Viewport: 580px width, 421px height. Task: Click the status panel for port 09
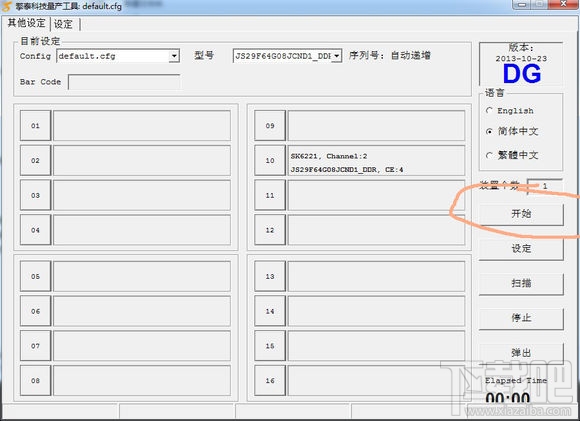[x=376, y=125]
